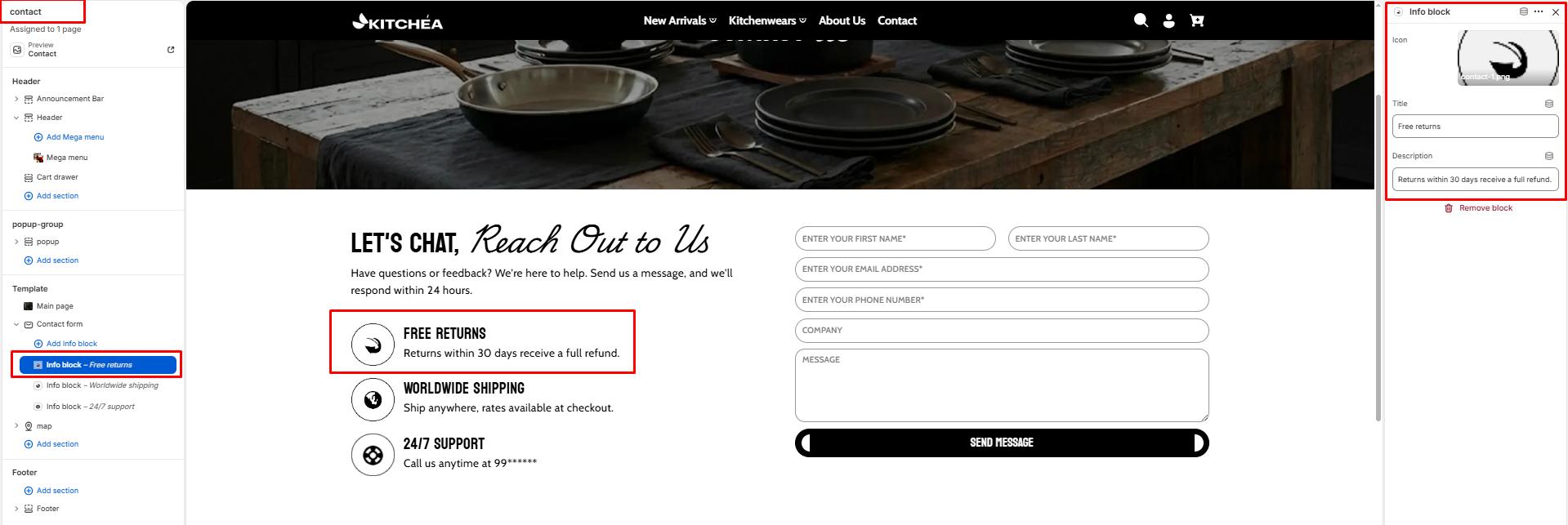This screenshot has height=525, width=1568.
Task: Connect dynamic source for Title field
Action: click(x=1548, y=104)
